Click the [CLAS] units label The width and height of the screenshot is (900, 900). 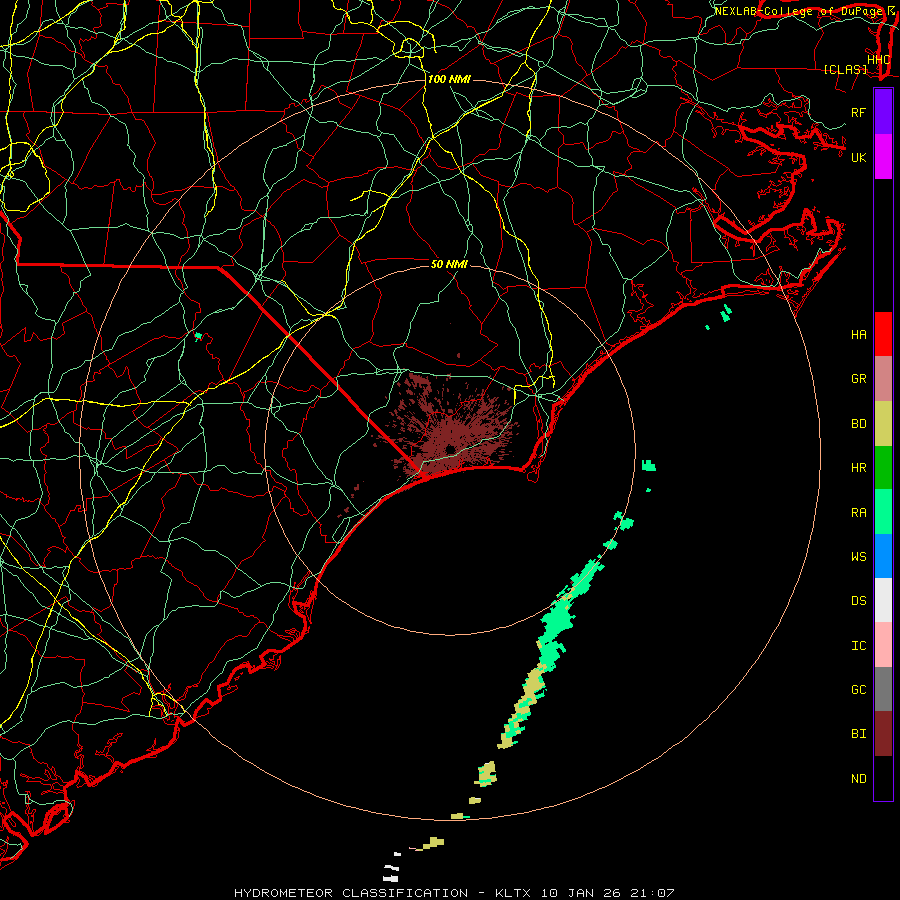click(845, 70)
